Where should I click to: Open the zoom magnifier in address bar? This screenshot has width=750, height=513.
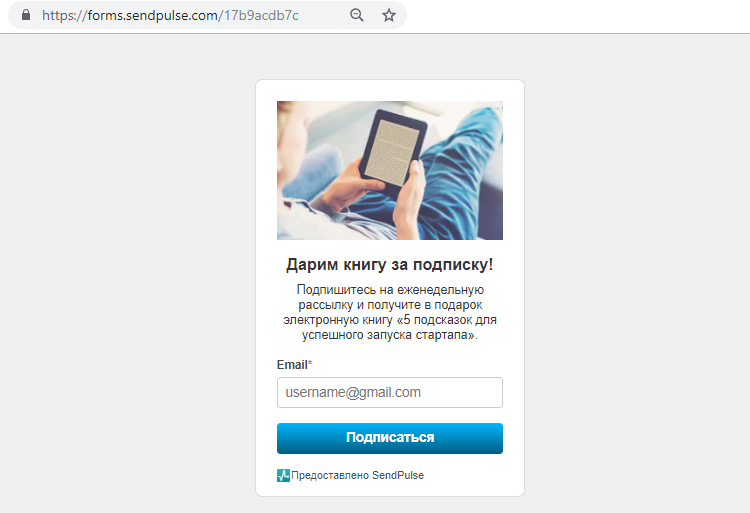click(x=357, y=15)
